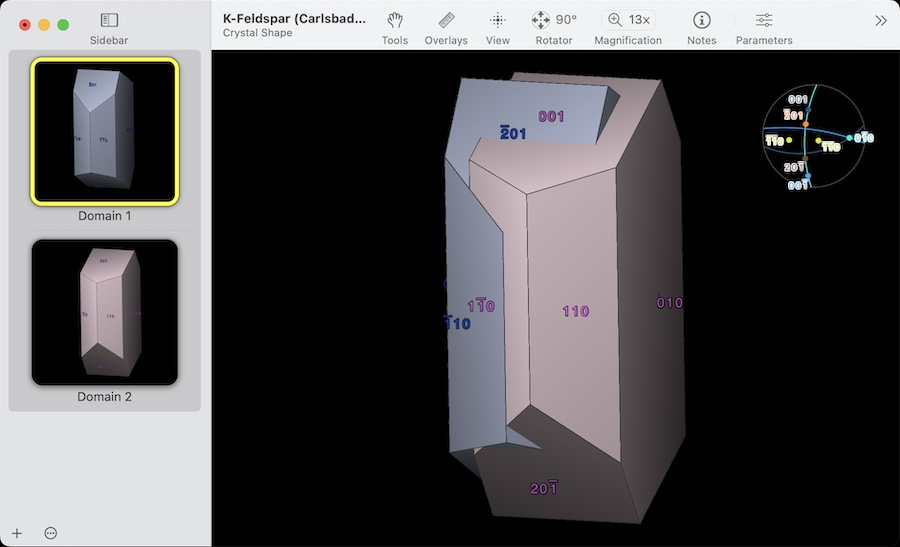This screenshot has width=900, height=547.
Task: Click the 110 crystal face label
Action: (575, 311)
